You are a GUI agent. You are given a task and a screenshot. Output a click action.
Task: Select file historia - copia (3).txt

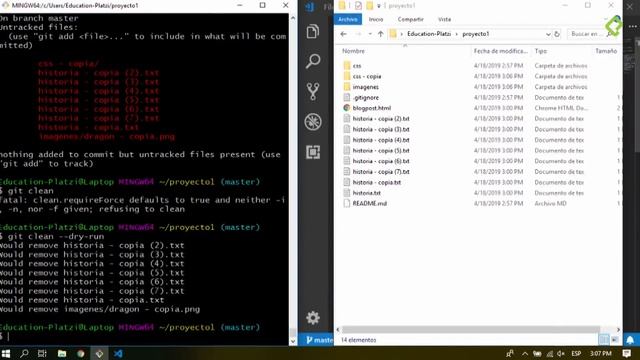(x=381, y=129)
